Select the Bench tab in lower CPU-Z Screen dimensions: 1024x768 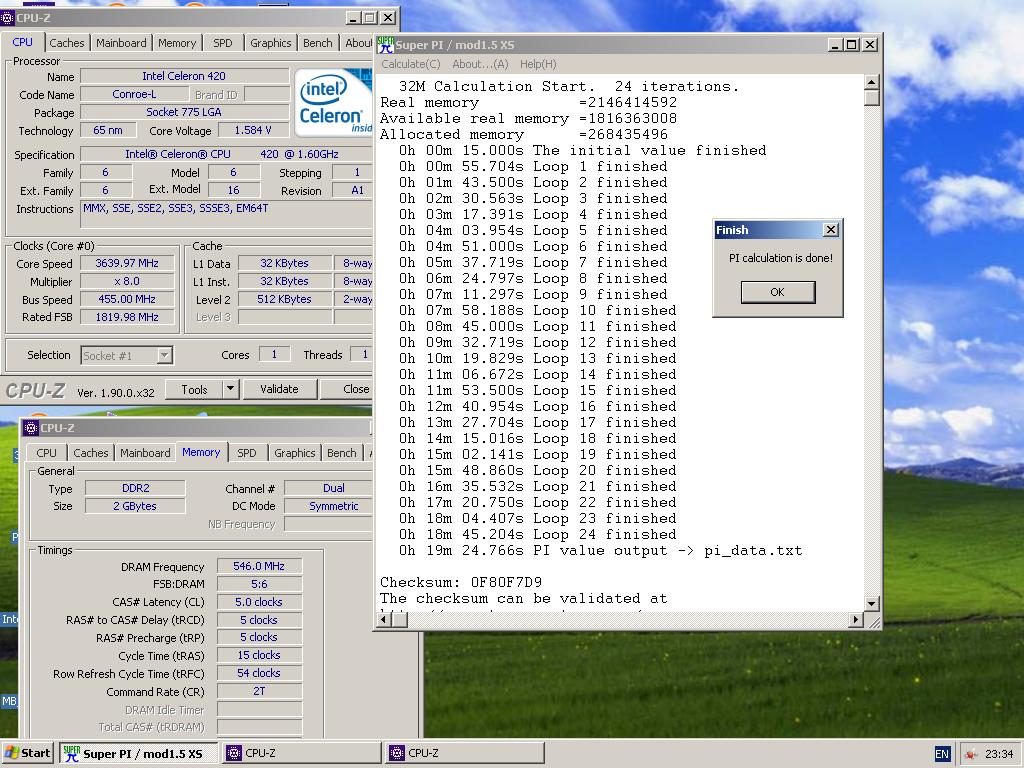pos(342,453)
